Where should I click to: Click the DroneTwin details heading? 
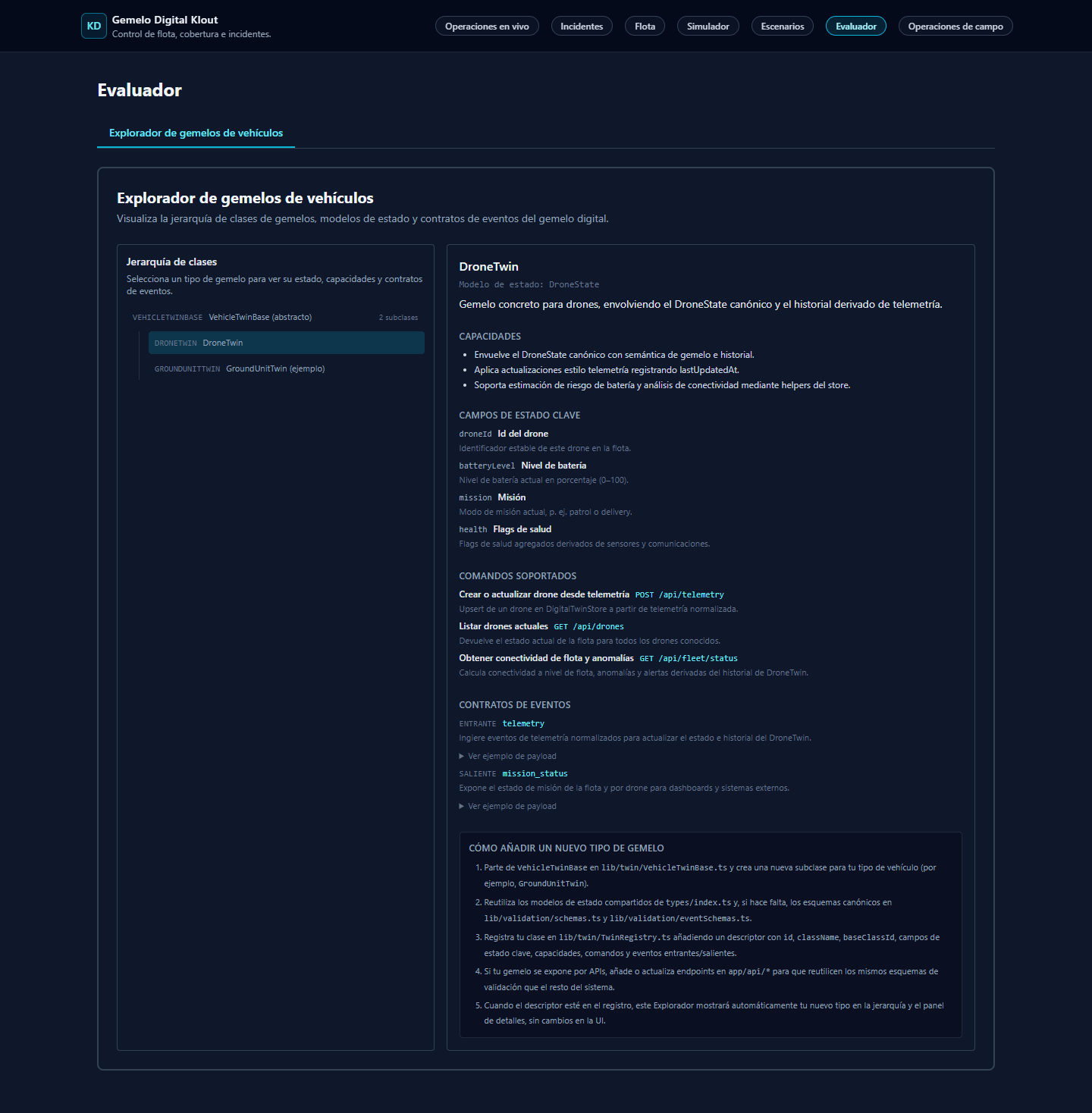coord(489,267)
